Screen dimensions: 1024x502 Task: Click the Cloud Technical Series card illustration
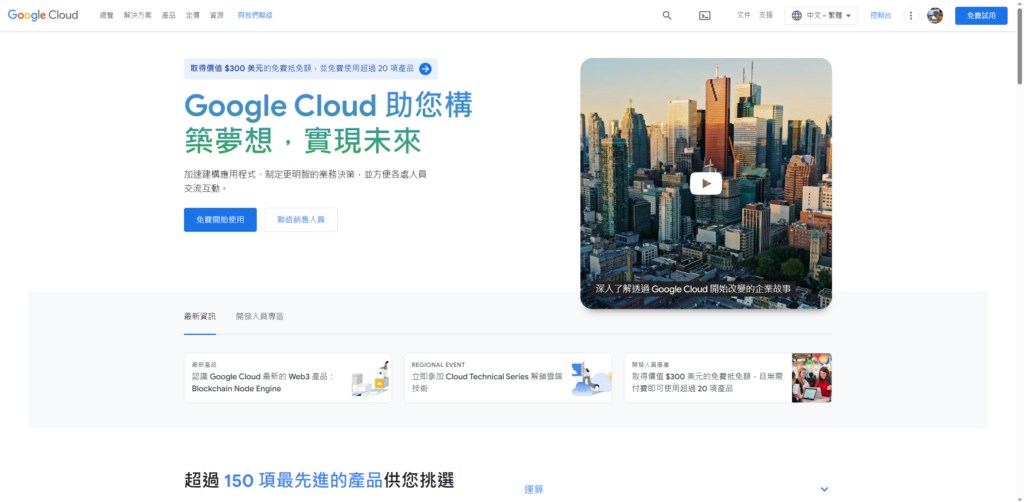[x=590, y=379]
